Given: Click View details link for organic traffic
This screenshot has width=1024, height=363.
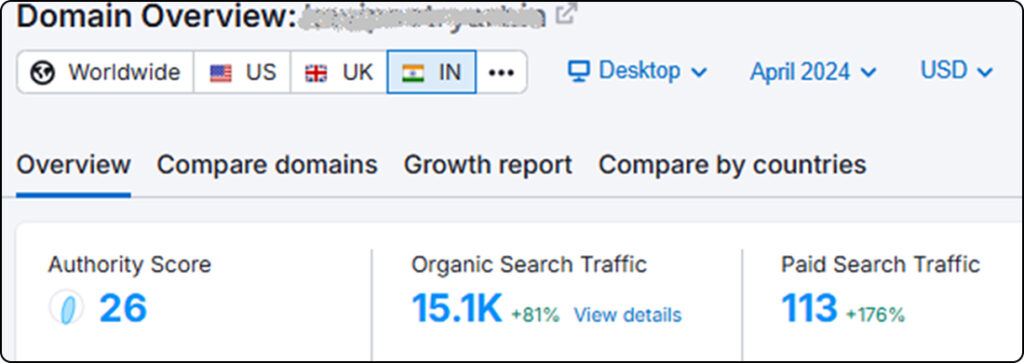Looking at the screenshot, I should [628, 315].
